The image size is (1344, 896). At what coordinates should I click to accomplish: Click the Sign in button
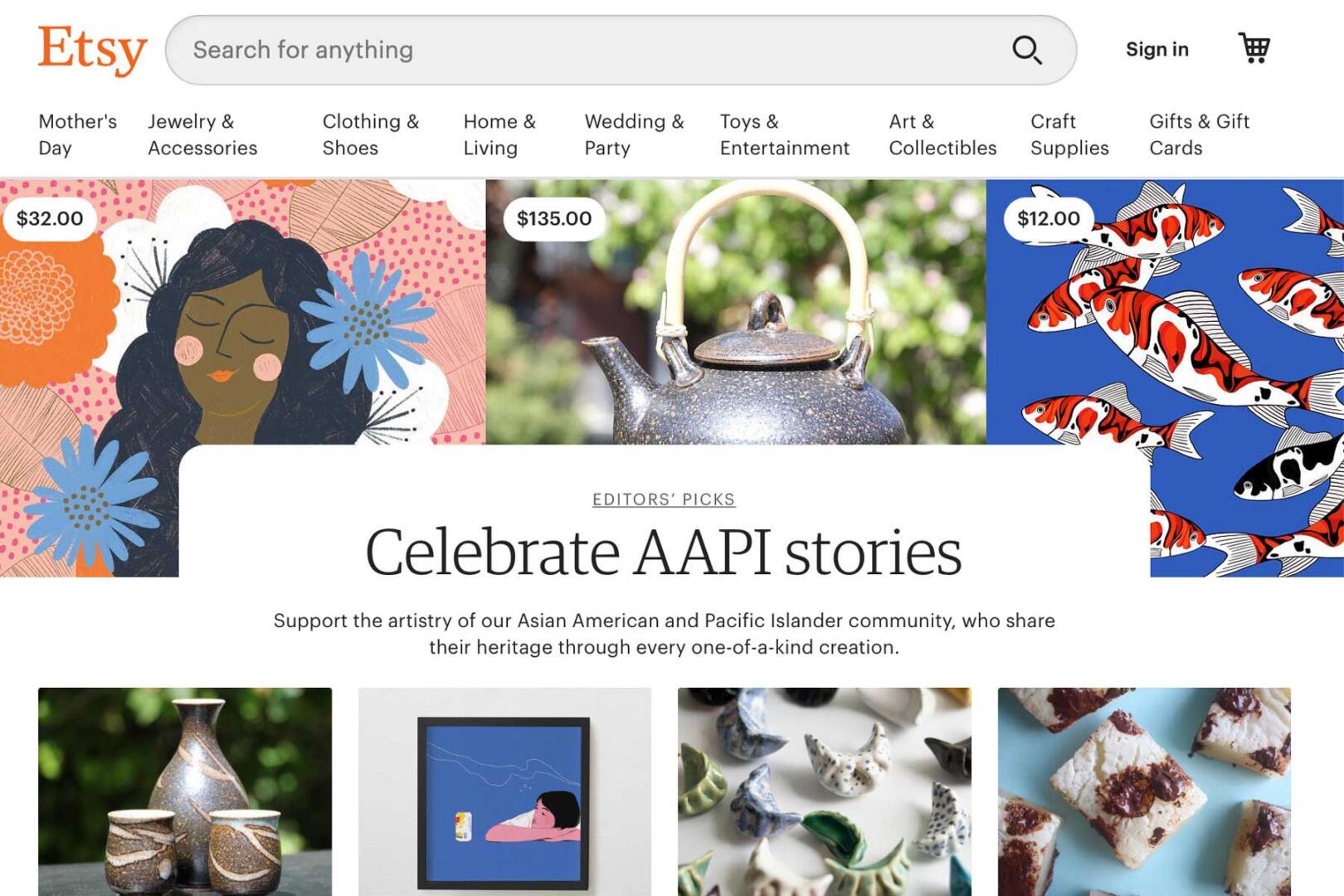pyautogui.click(x=1157, y=50)
